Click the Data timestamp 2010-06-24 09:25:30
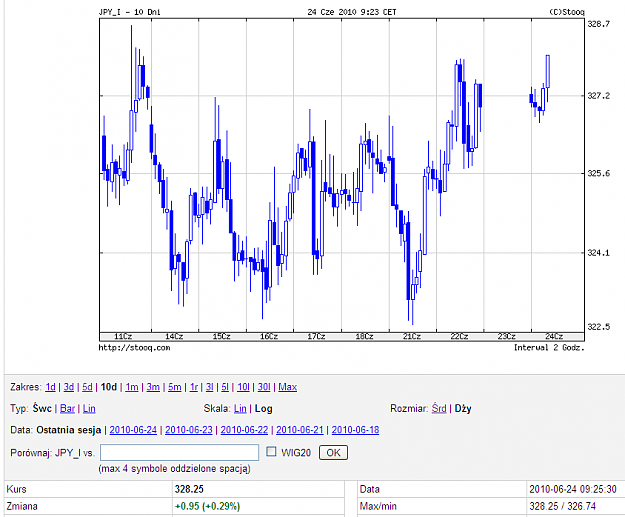This screenshot has height=517, width=625. pyautogui.click(x=573, y=489)
